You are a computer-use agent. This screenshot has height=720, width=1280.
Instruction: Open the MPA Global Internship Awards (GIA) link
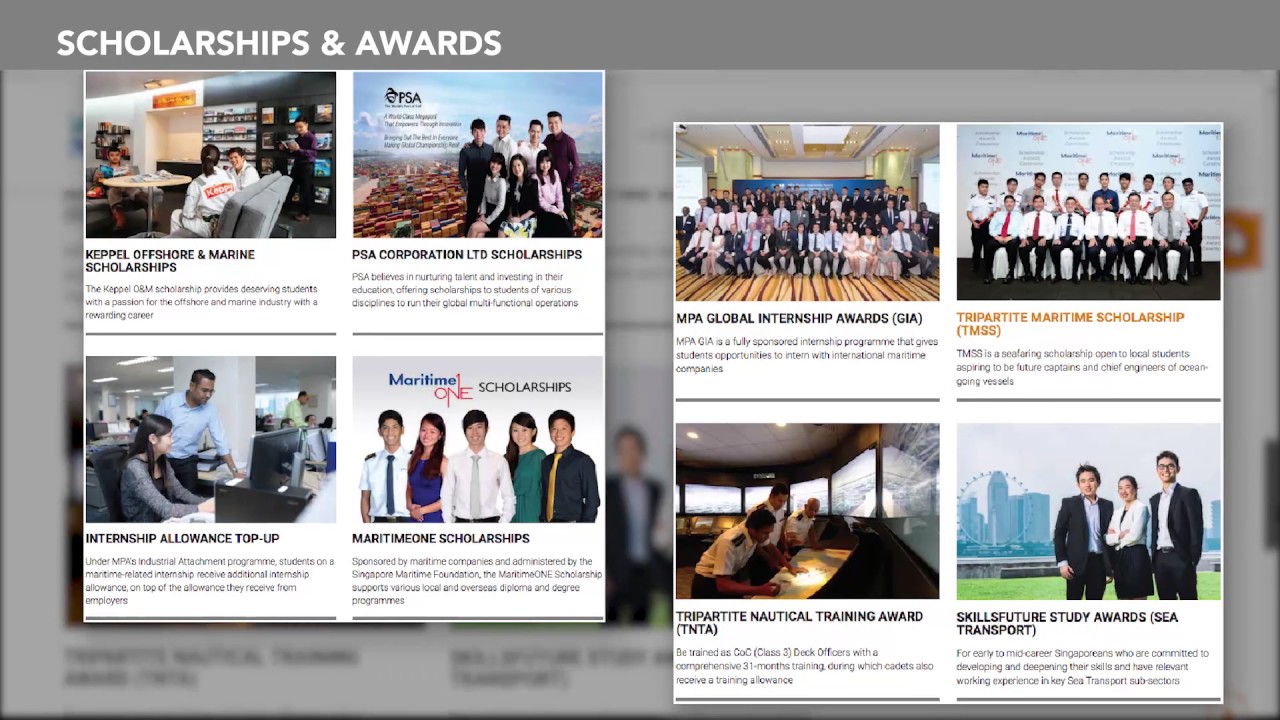point(799,319)
